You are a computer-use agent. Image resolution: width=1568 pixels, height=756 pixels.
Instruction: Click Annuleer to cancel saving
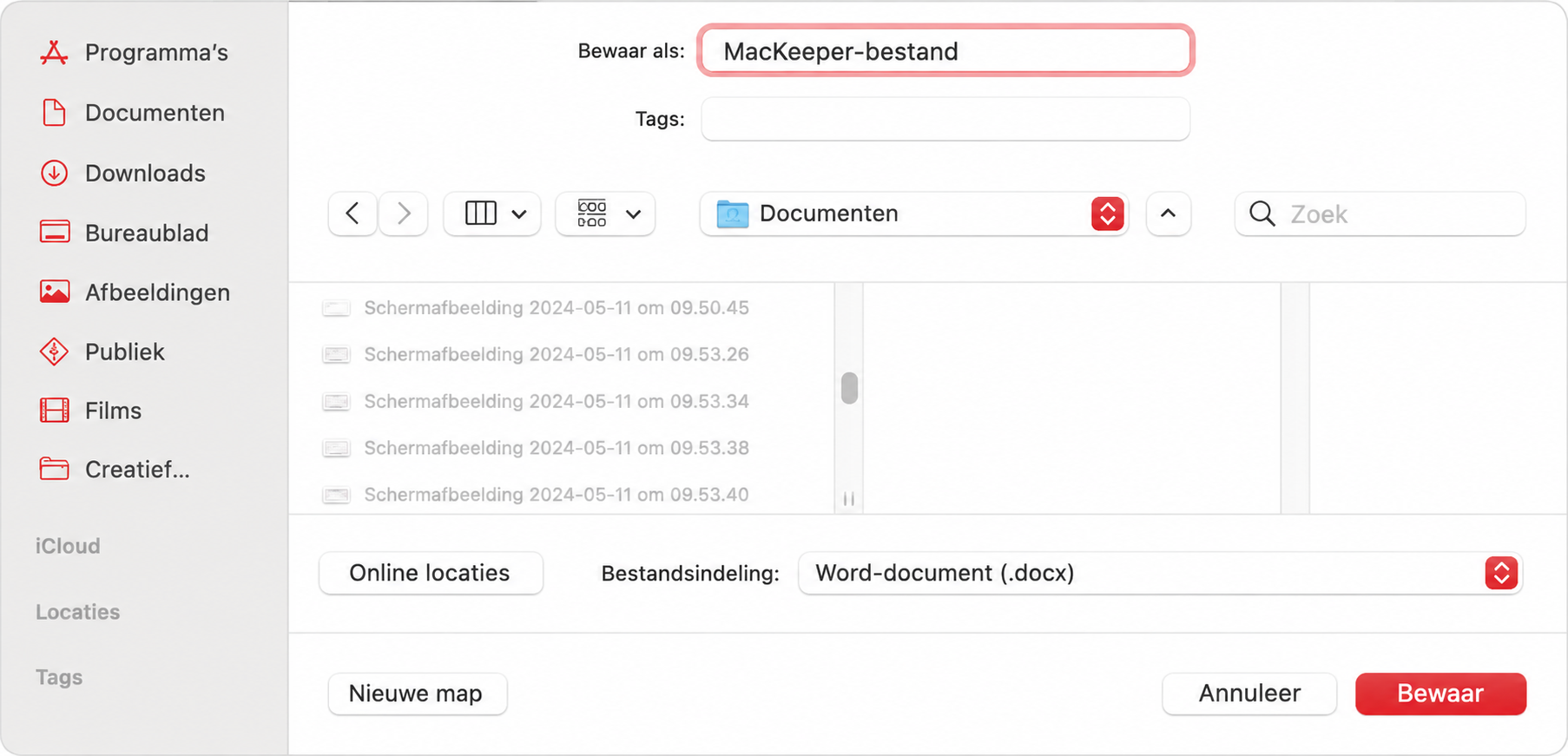click(x=1249, y=694)
